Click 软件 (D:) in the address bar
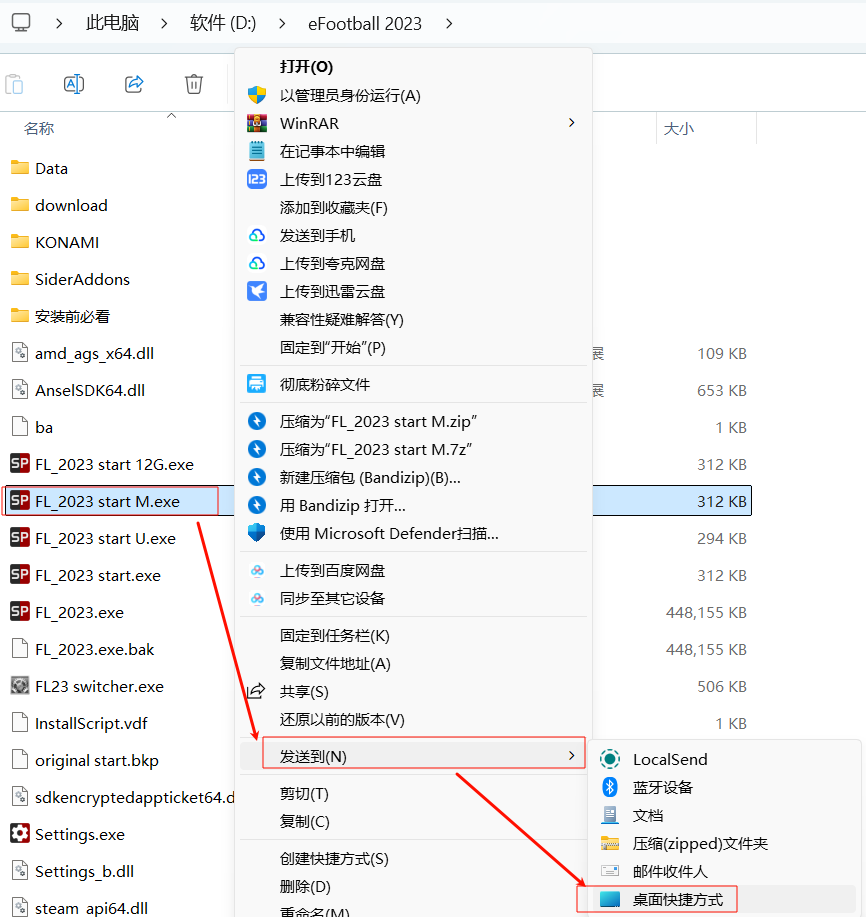 [x=223, y=23]
